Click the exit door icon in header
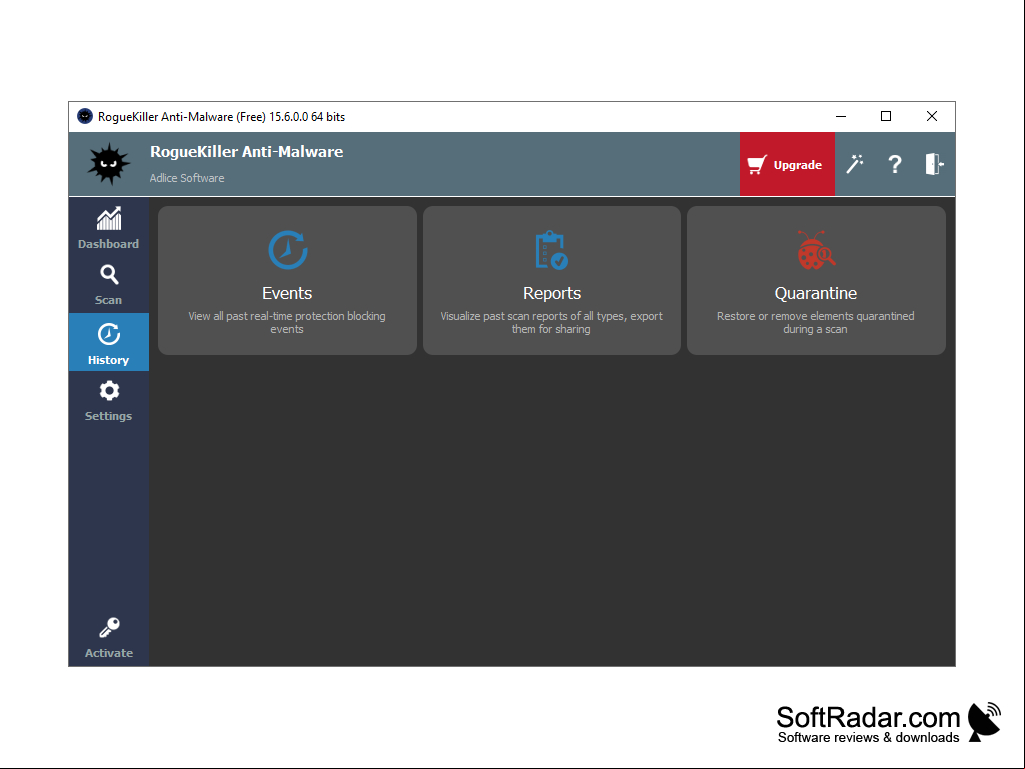Screen dimensions: 1025x769 934,164
